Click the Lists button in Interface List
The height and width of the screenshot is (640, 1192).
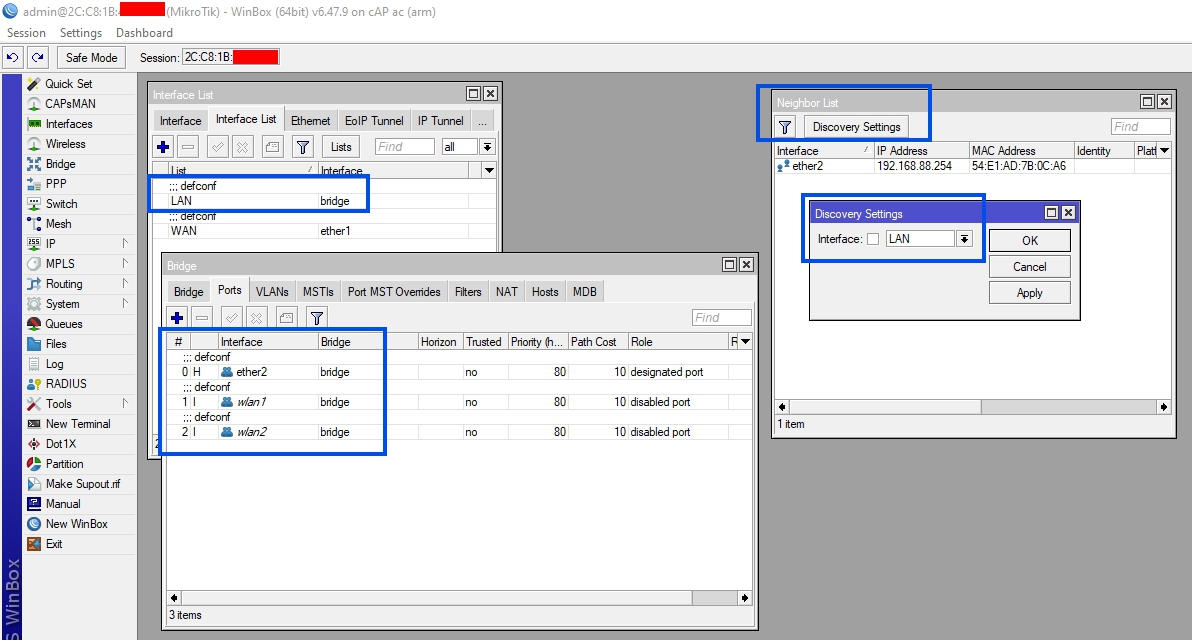341,147
